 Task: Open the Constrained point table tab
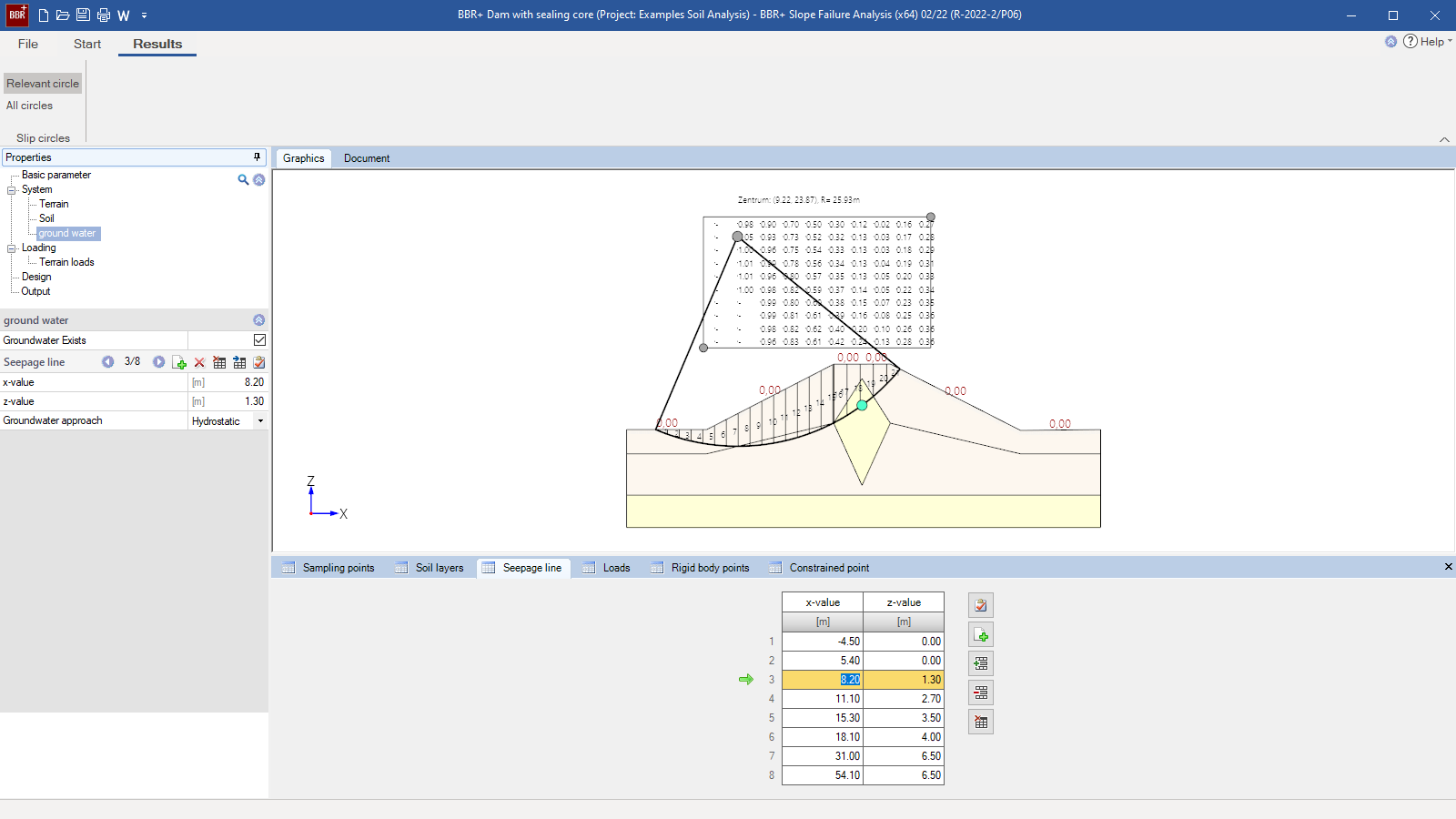[x=819, y=568]
